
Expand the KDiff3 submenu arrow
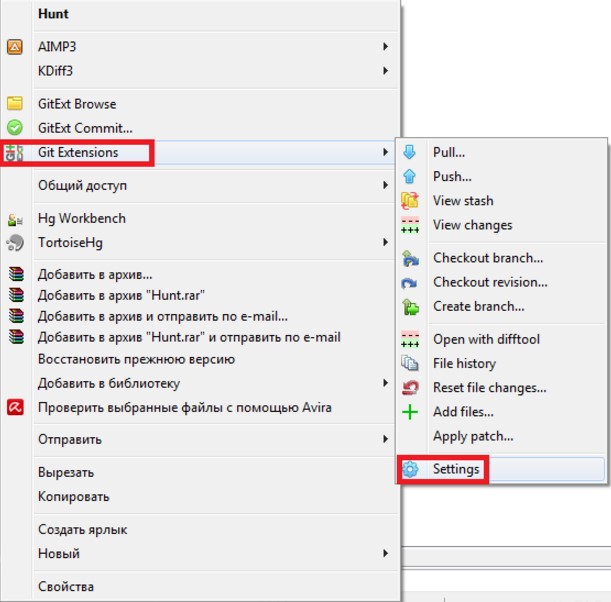(x=385, y=71)
